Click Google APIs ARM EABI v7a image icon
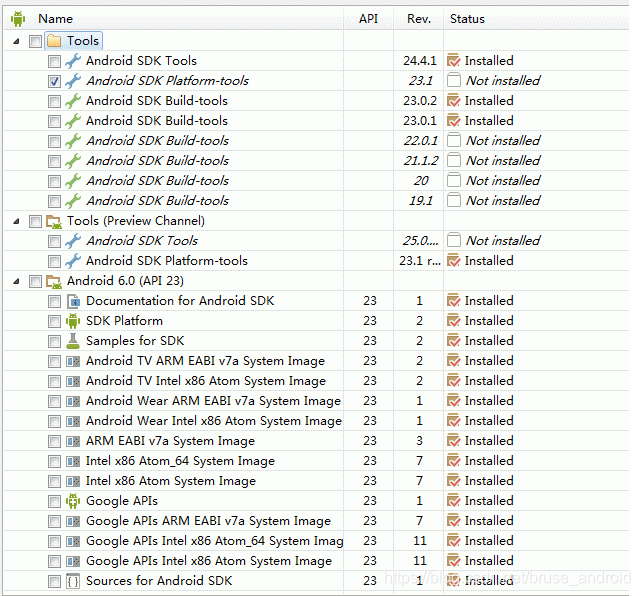 coord(73,521)
